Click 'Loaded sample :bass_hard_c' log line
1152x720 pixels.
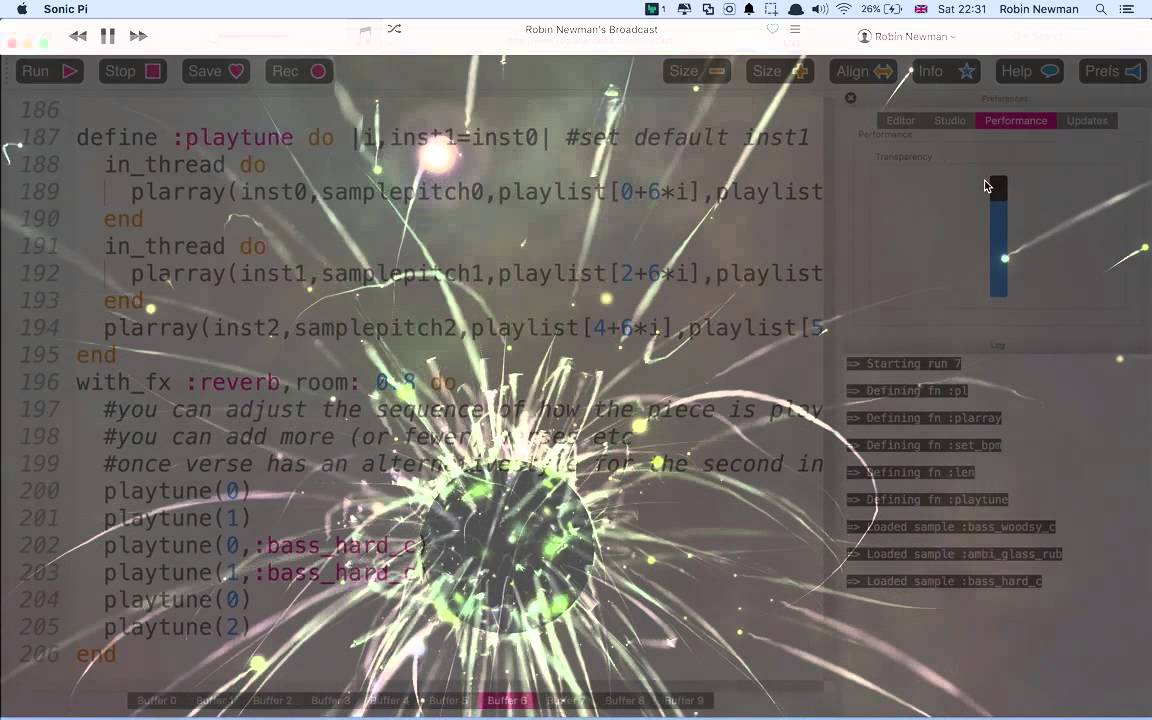click(x=944, y=581)
